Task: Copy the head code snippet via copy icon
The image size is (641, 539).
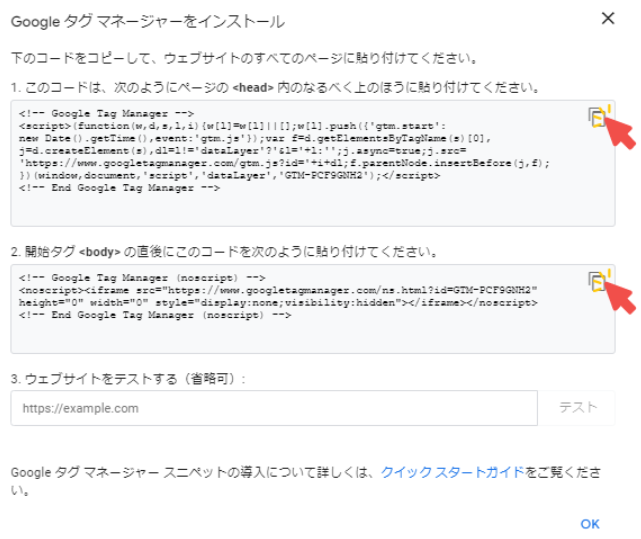Action: [x=597, y=117]
